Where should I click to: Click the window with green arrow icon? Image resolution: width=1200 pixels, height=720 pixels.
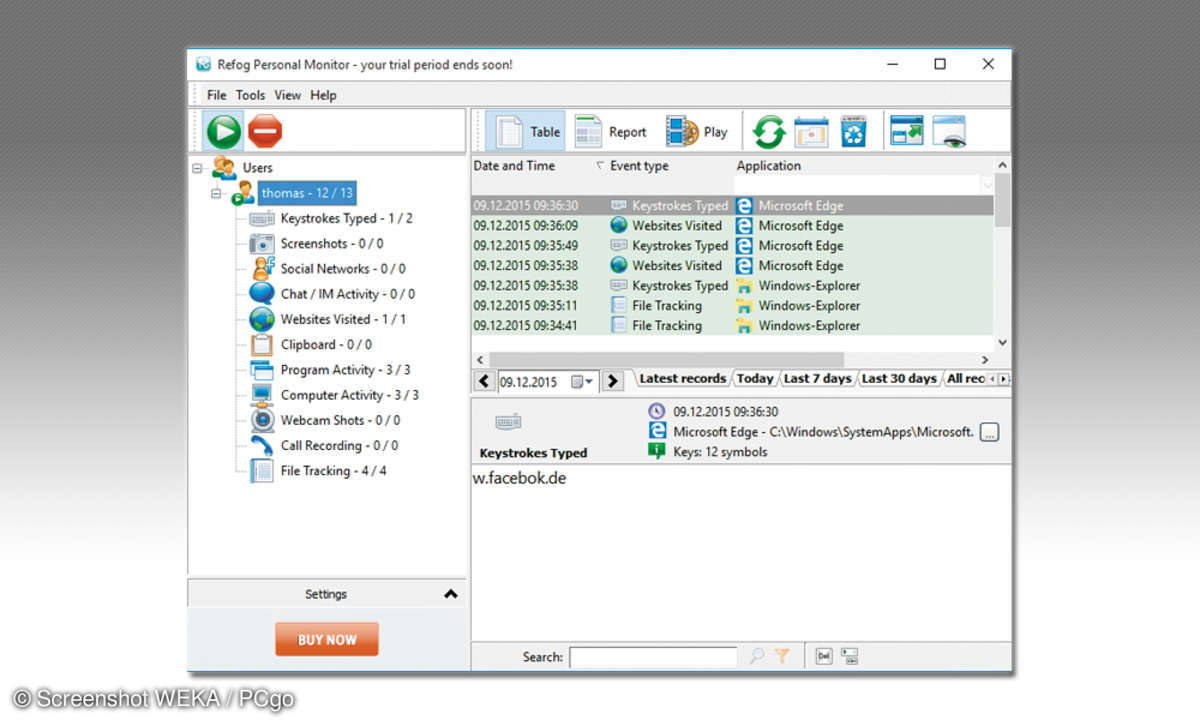click(x=907, y=131)
